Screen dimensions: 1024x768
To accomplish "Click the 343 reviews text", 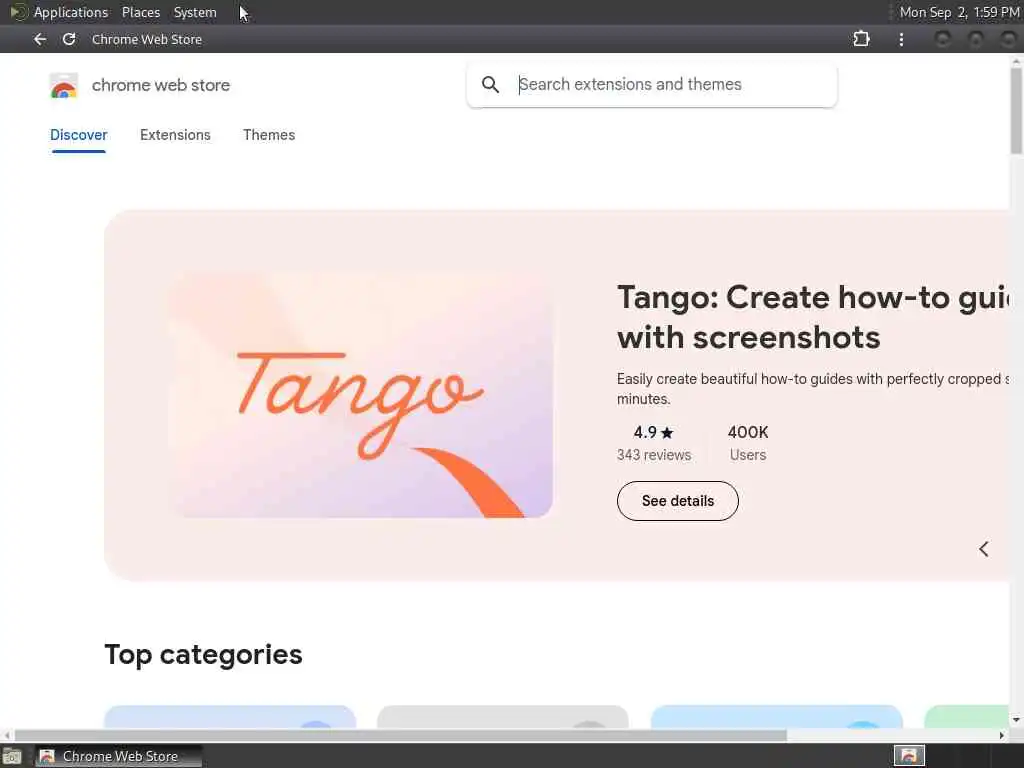I will 654,455.
